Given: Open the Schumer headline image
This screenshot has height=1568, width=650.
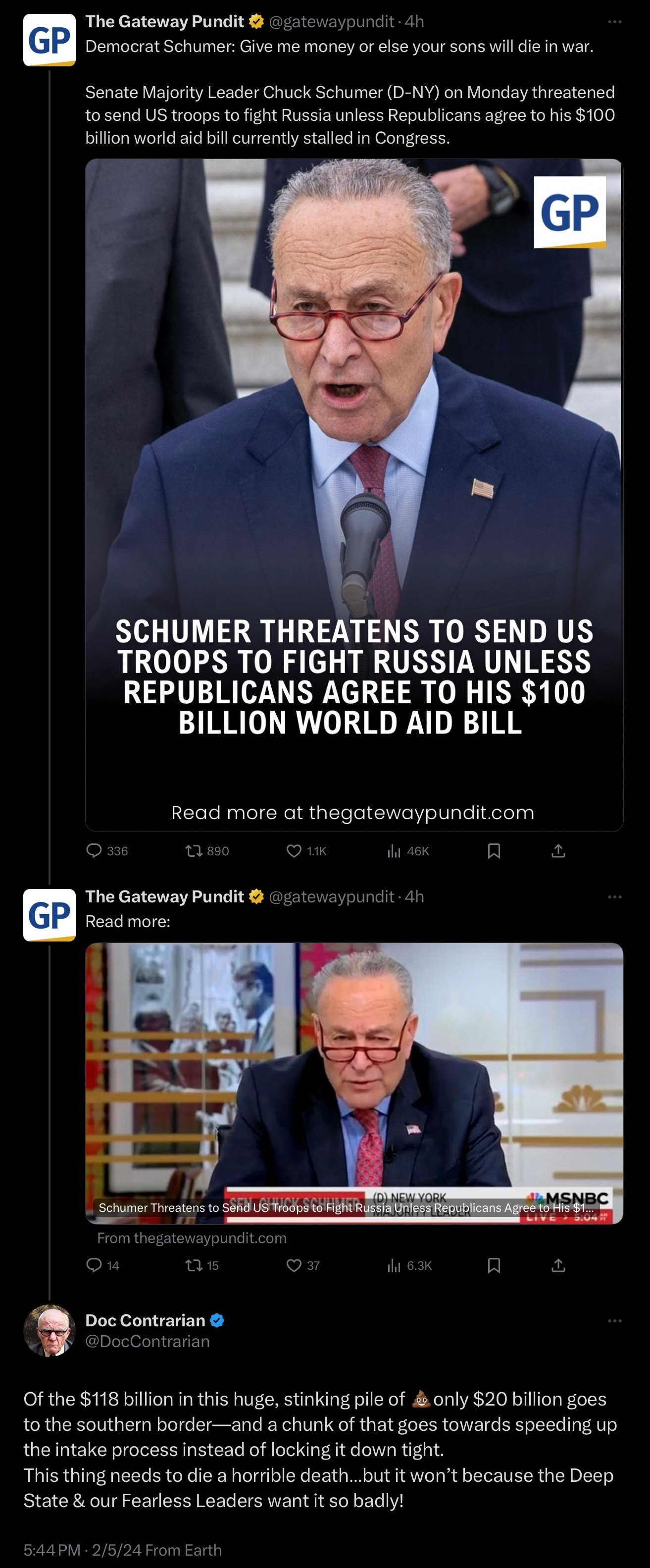Looking at the screenshot, I should click(x=354, y=495).
